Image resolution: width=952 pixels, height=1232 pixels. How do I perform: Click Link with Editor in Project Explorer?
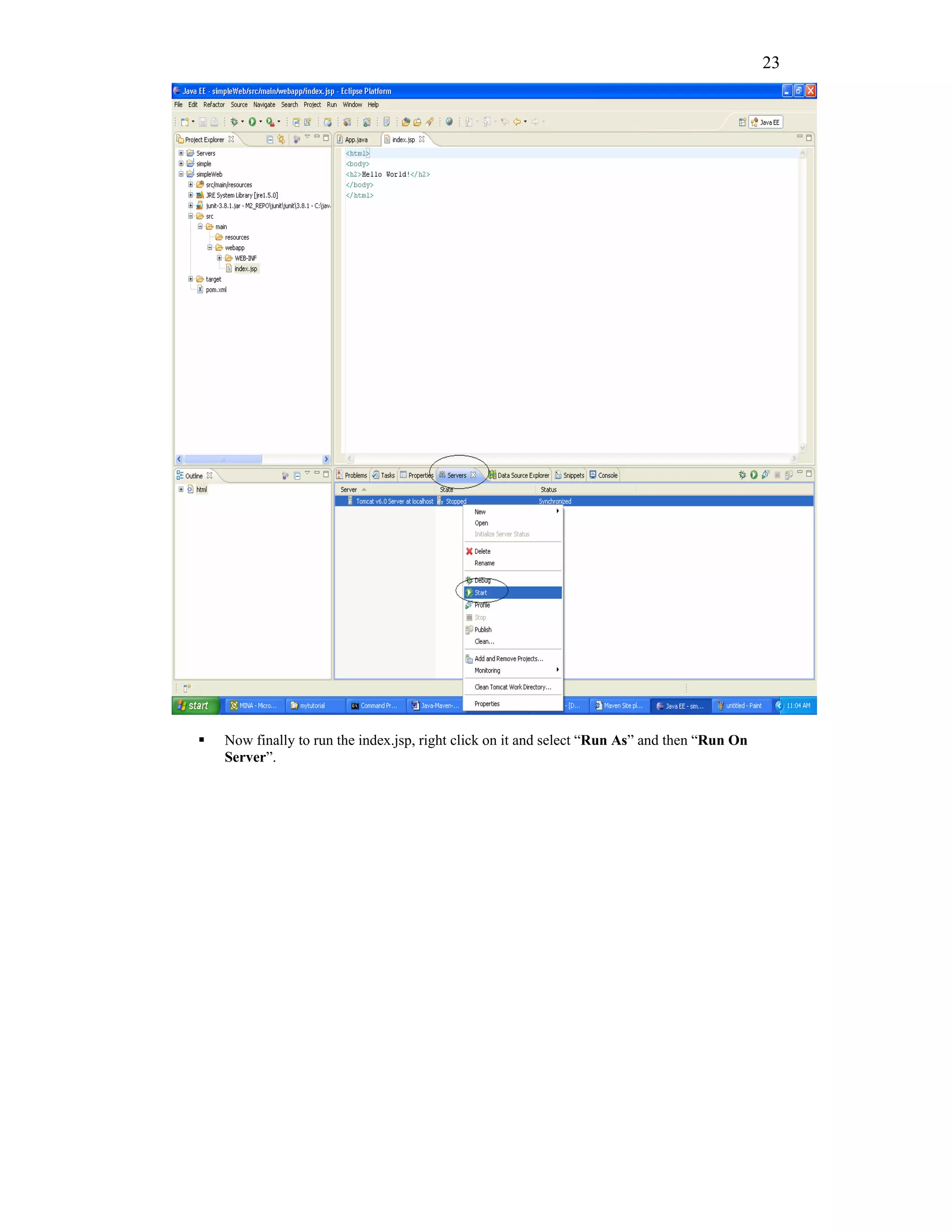pyautogui.click(x=281, y=139)
